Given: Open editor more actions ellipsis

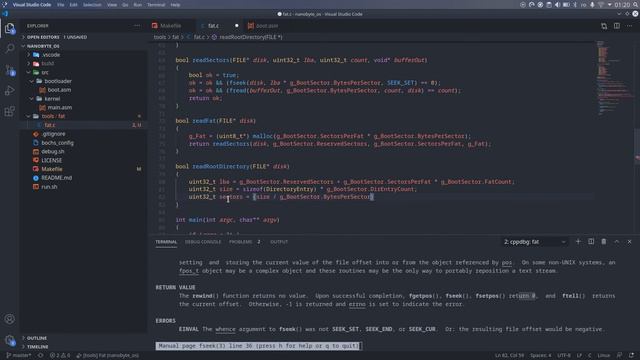Looking at the screenshot, I should (x=629, y=26).
